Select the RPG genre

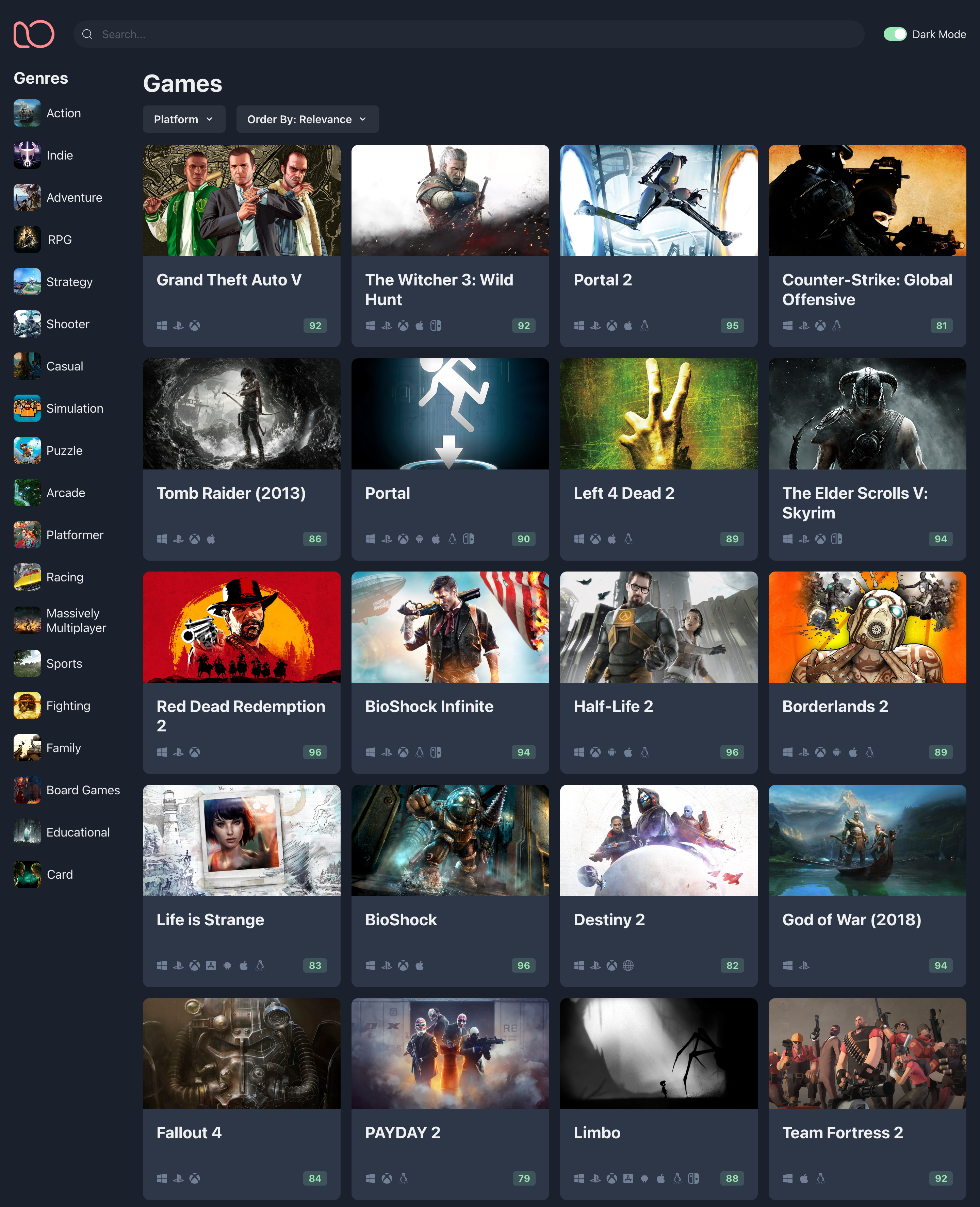coord(60,240)
